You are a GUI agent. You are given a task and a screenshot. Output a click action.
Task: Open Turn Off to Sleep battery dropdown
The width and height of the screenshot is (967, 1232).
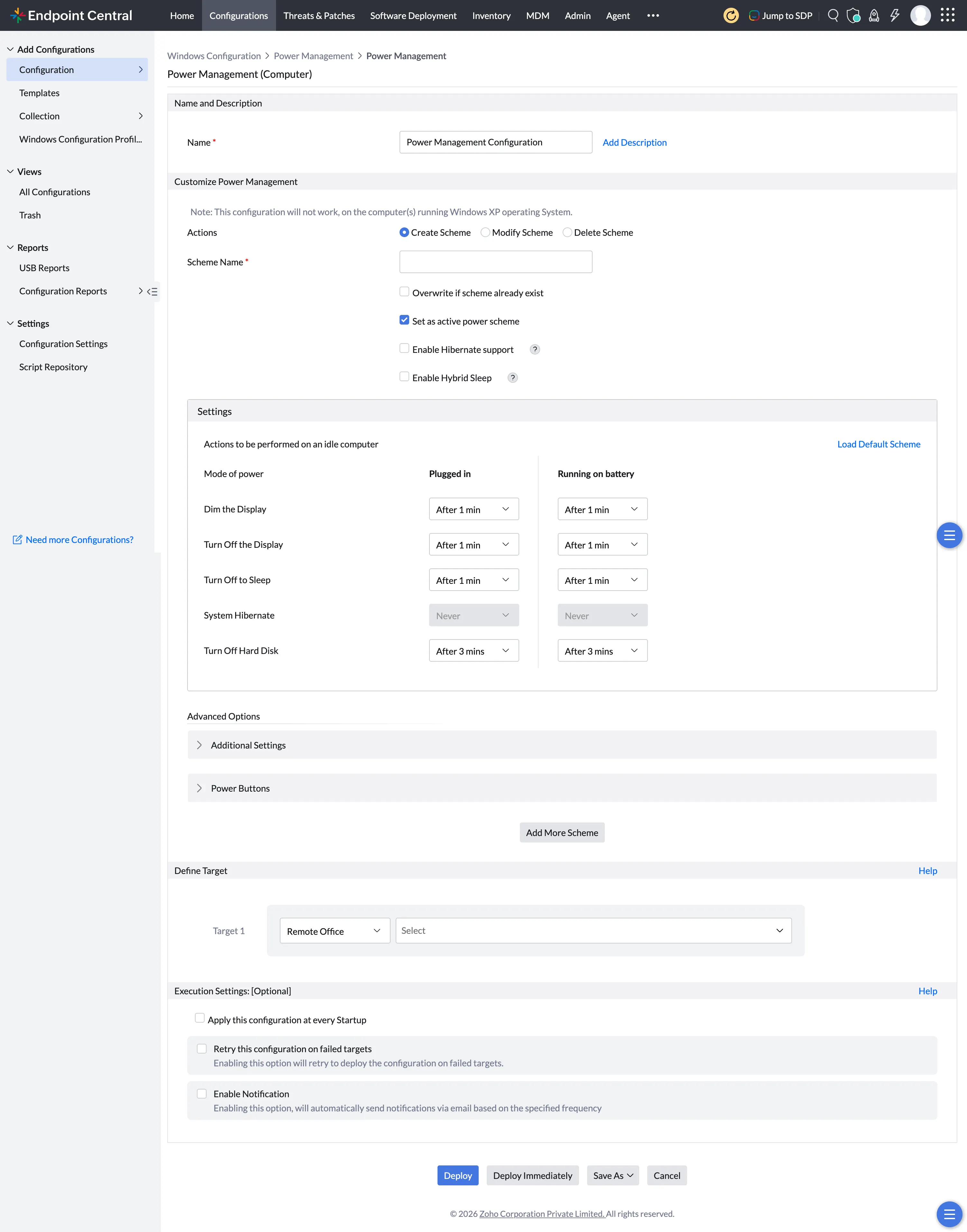click(603, 580)
